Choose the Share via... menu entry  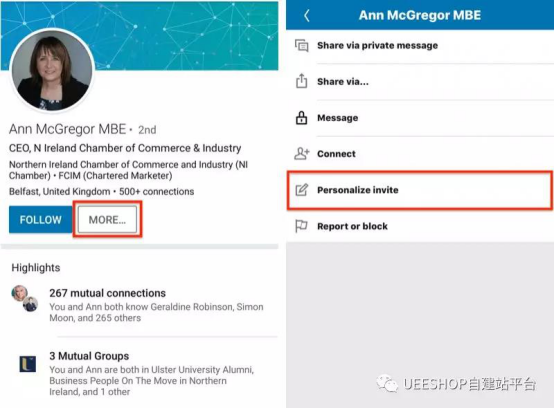click(x=420, y=82)
